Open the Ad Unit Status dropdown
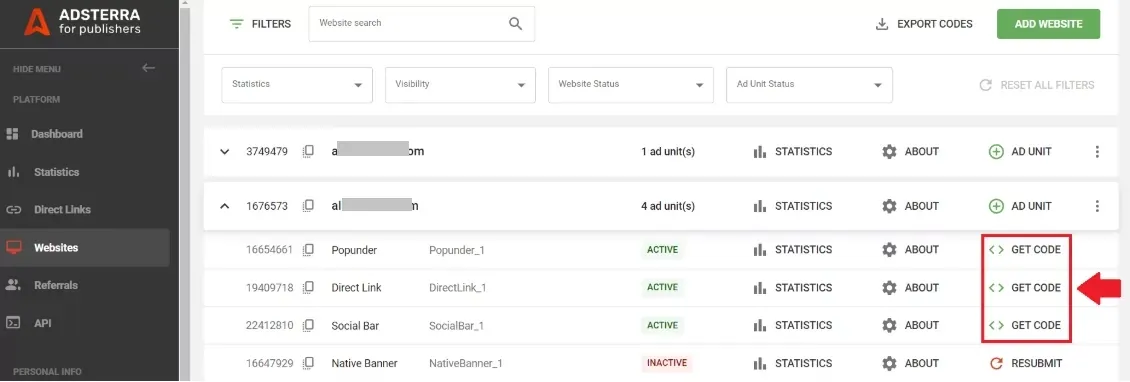 pyautogui.click(x=809, y=85)
